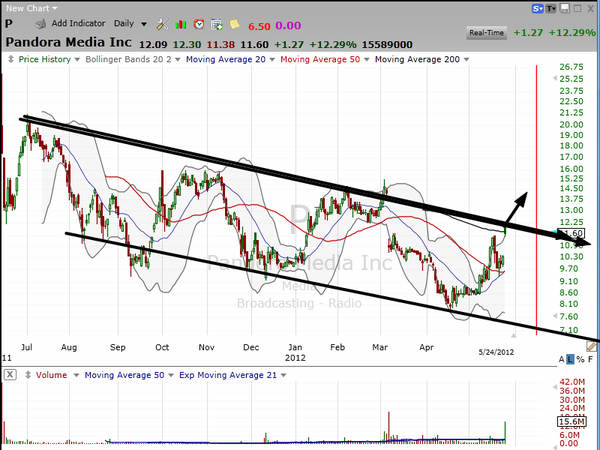Open the drawing tools (wrench) icon
This screenshot has width=600, height=450.
coord(164,23)
